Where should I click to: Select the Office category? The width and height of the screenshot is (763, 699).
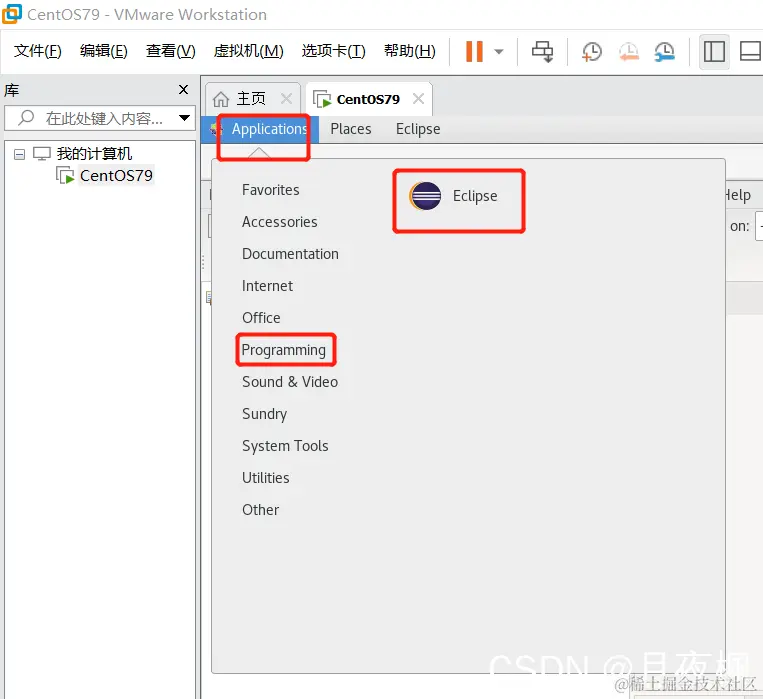pos(261,318)
